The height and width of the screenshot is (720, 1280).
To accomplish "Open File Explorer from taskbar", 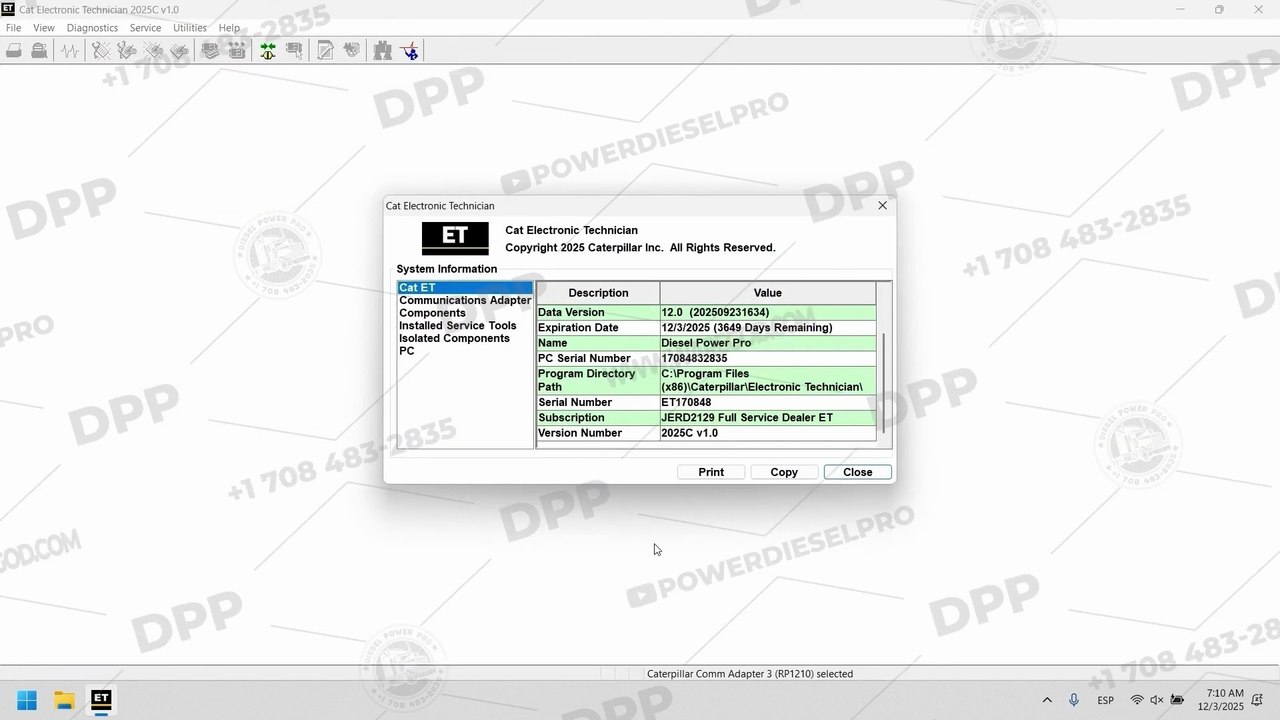I will click(x=64, y=700).
